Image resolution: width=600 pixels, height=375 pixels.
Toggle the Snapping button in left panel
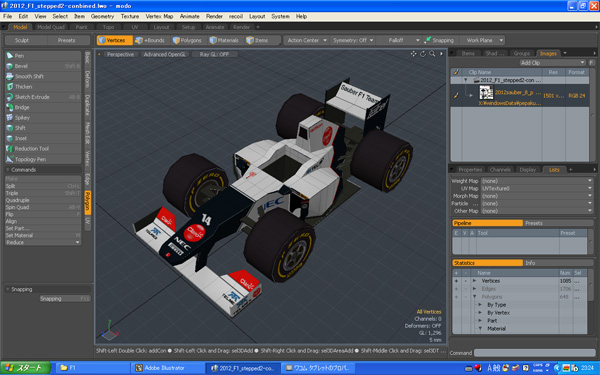[65, 299]
